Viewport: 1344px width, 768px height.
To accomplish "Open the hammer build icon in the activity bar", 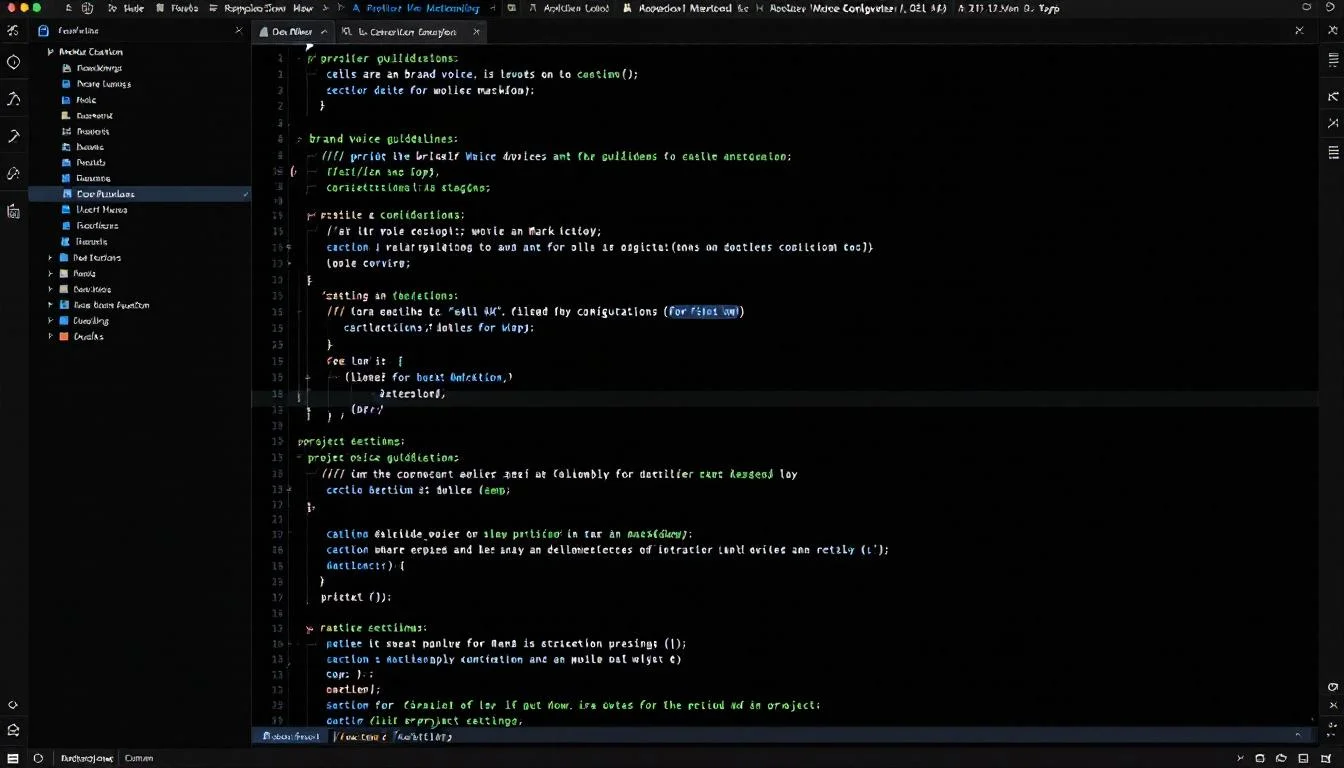I will pos(14,136).
